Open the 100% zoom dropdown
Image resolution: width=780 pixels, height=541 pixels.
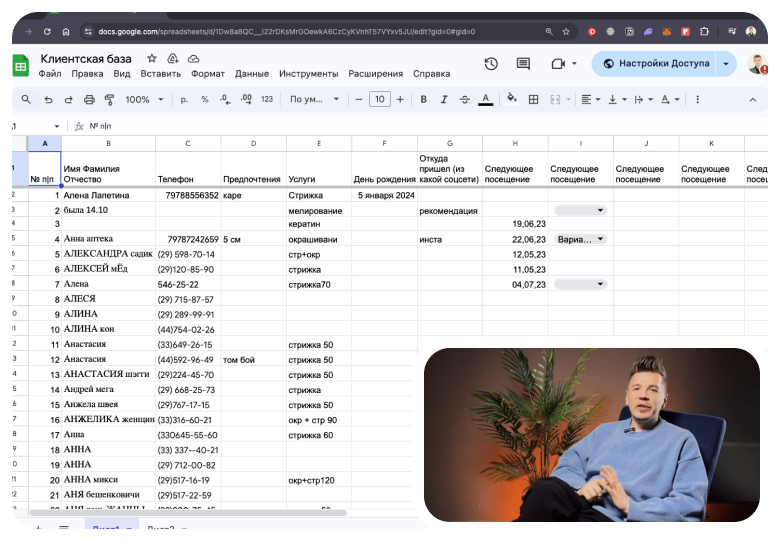(143, 100)
